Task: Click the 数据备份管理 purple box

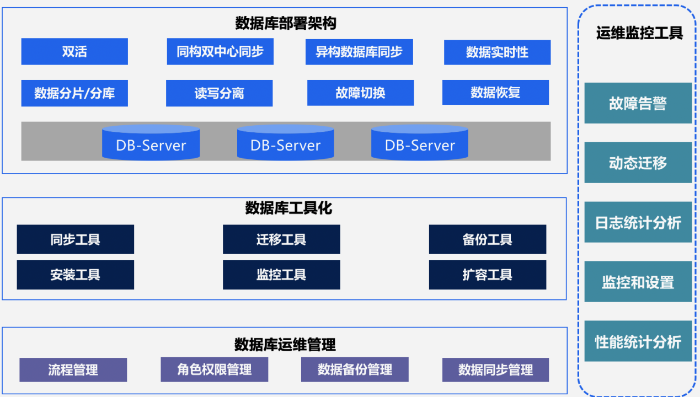Action: (x=355, y=369)
